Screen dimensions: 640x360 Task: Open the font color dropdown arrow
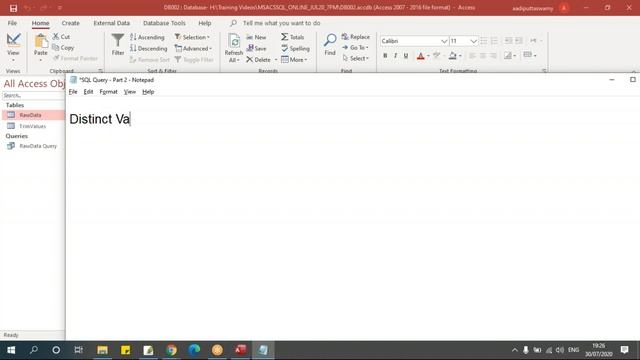coord(428,56)
